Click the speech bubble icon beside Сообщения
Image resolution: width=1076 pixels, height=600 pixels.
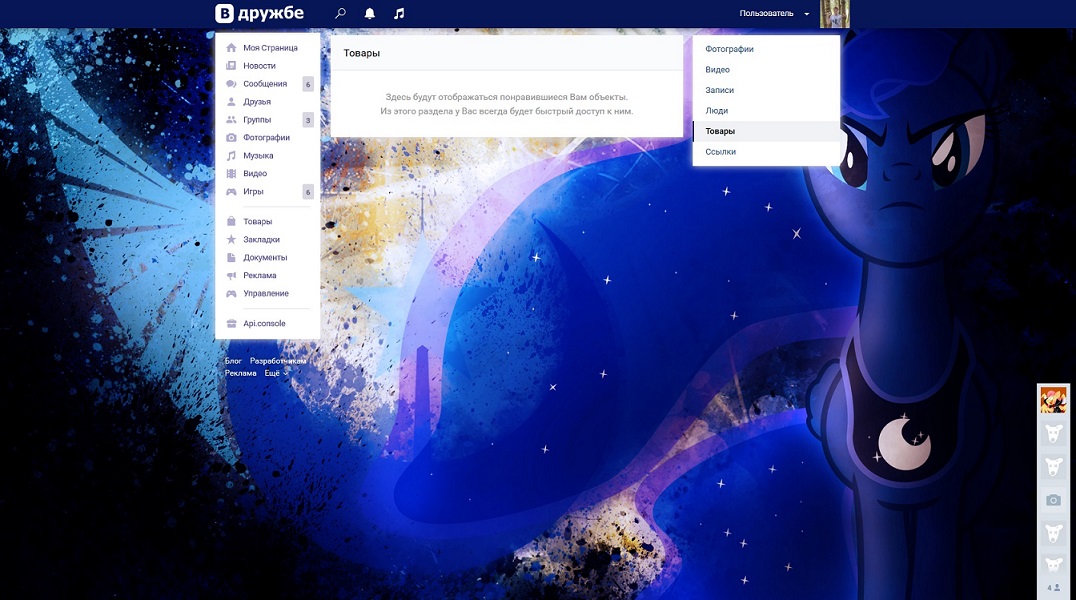point(231,84)
